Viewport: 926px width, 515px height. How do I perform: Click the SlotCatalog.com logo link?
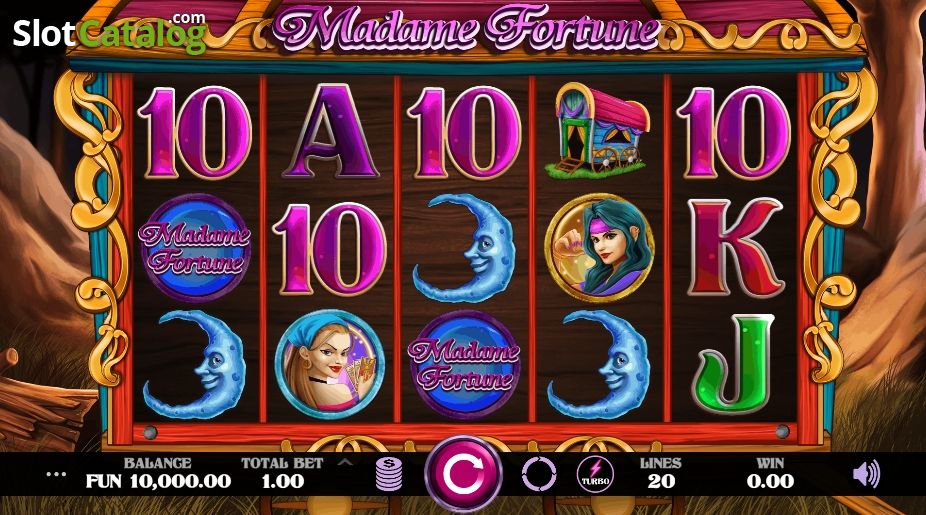click(x=110, y=32)
